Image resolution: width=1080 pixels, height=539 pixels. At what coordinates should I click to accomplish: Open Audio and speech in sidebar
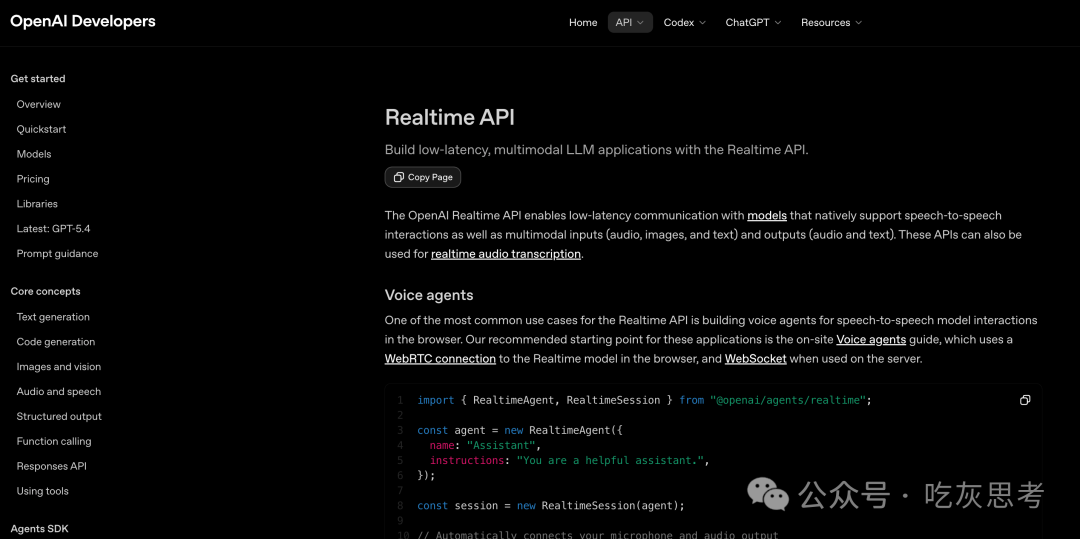(59, 391)
